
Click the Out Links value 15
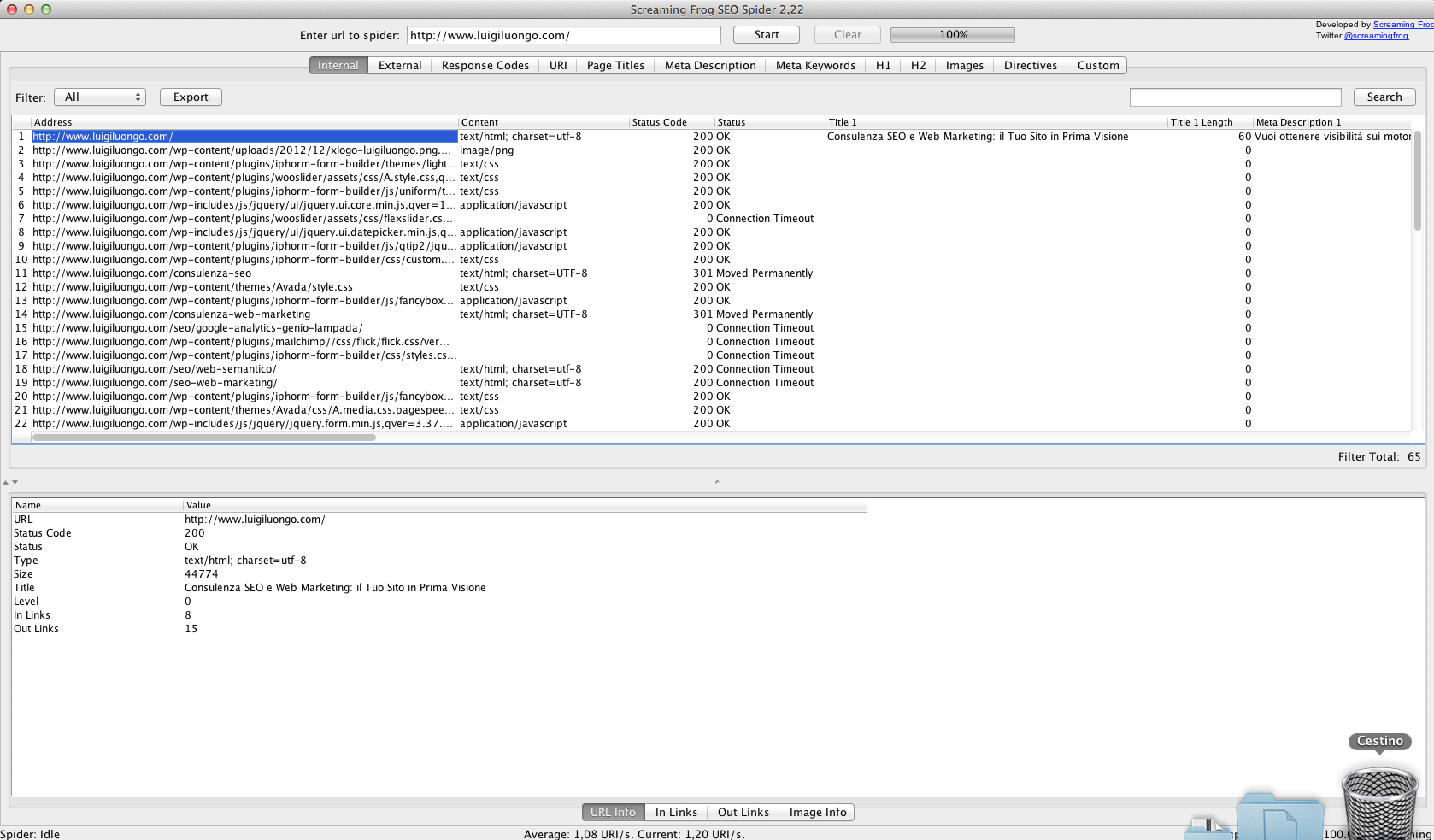click(191, 629)
